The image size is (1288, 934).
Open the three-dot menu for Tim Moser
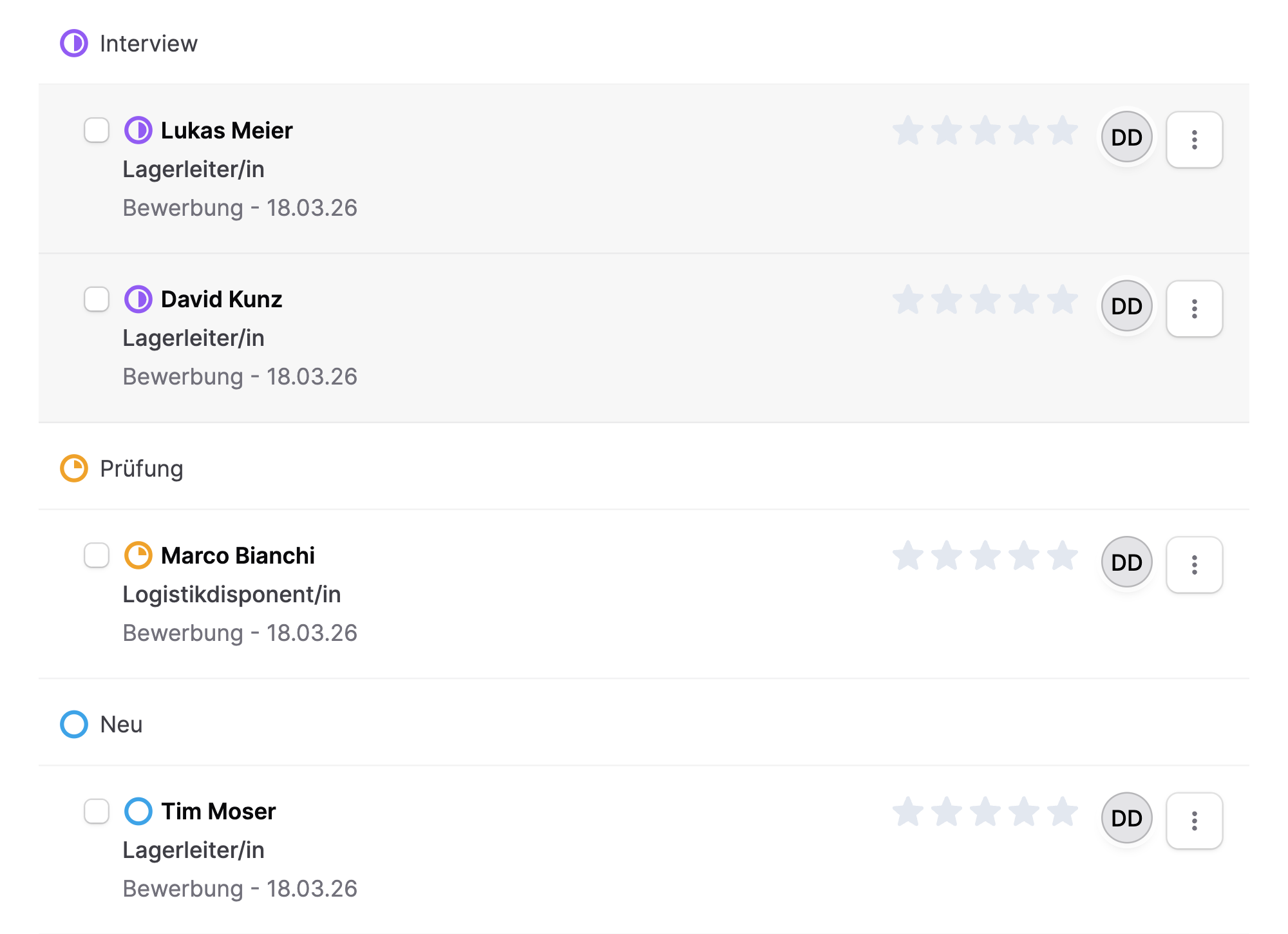[1194, 821]
